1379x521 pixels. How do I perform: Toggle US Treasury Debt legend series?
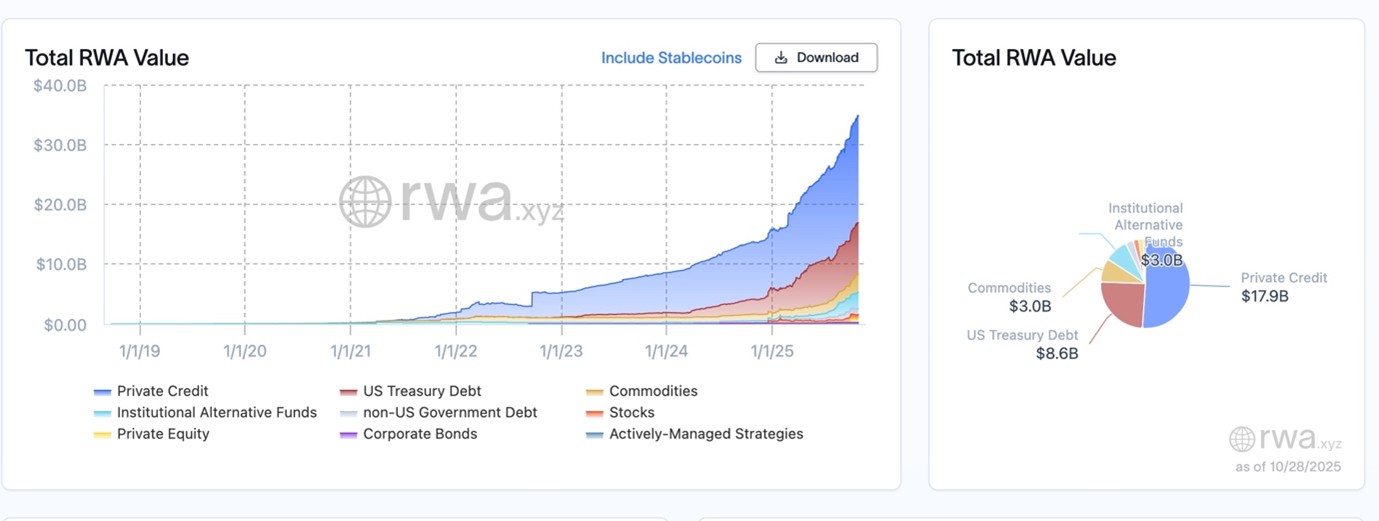tap(421, 391)
